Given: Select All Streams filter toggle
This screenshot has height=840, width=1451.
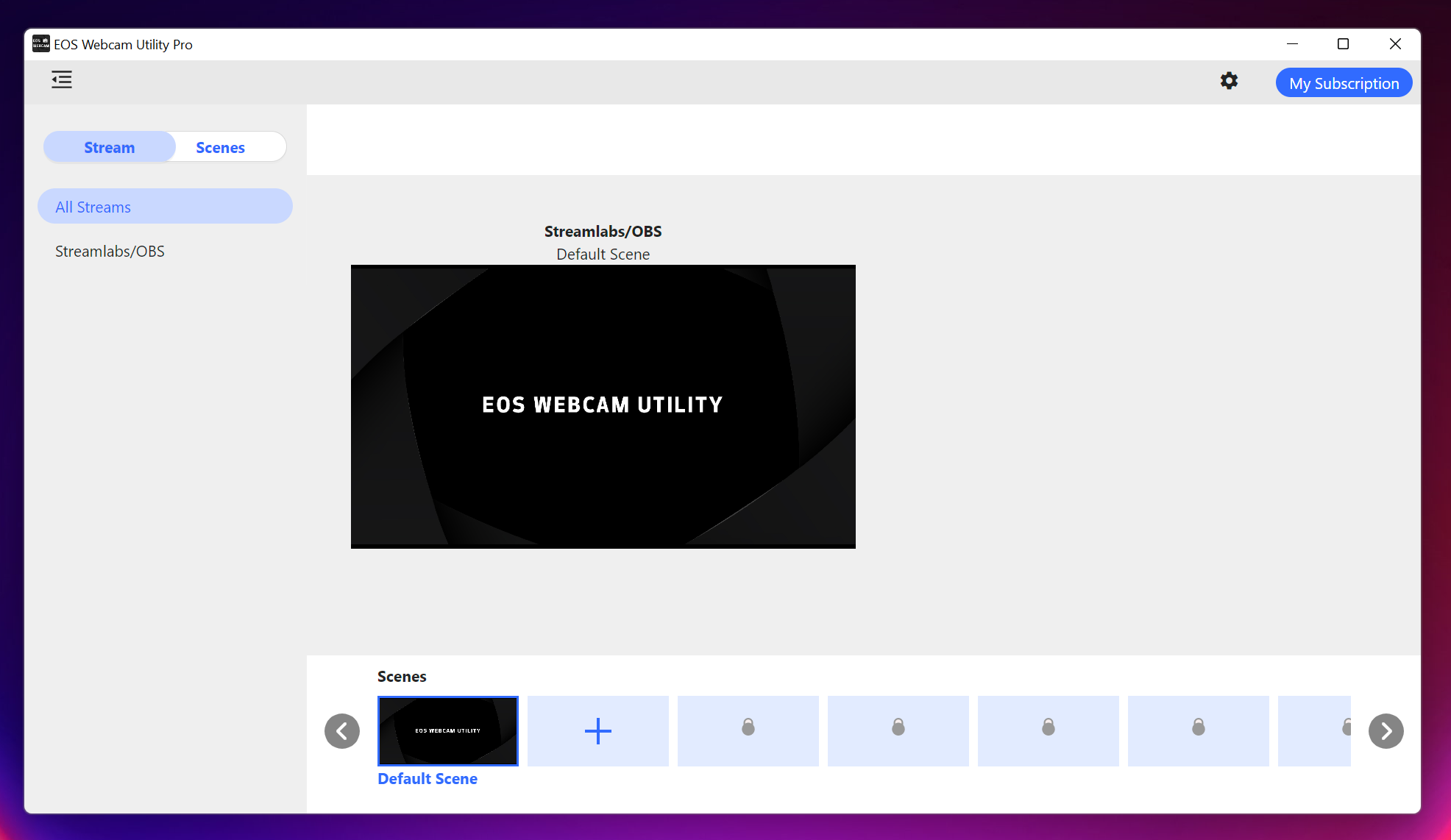Looking at the screenshot, I should [165, 207].
